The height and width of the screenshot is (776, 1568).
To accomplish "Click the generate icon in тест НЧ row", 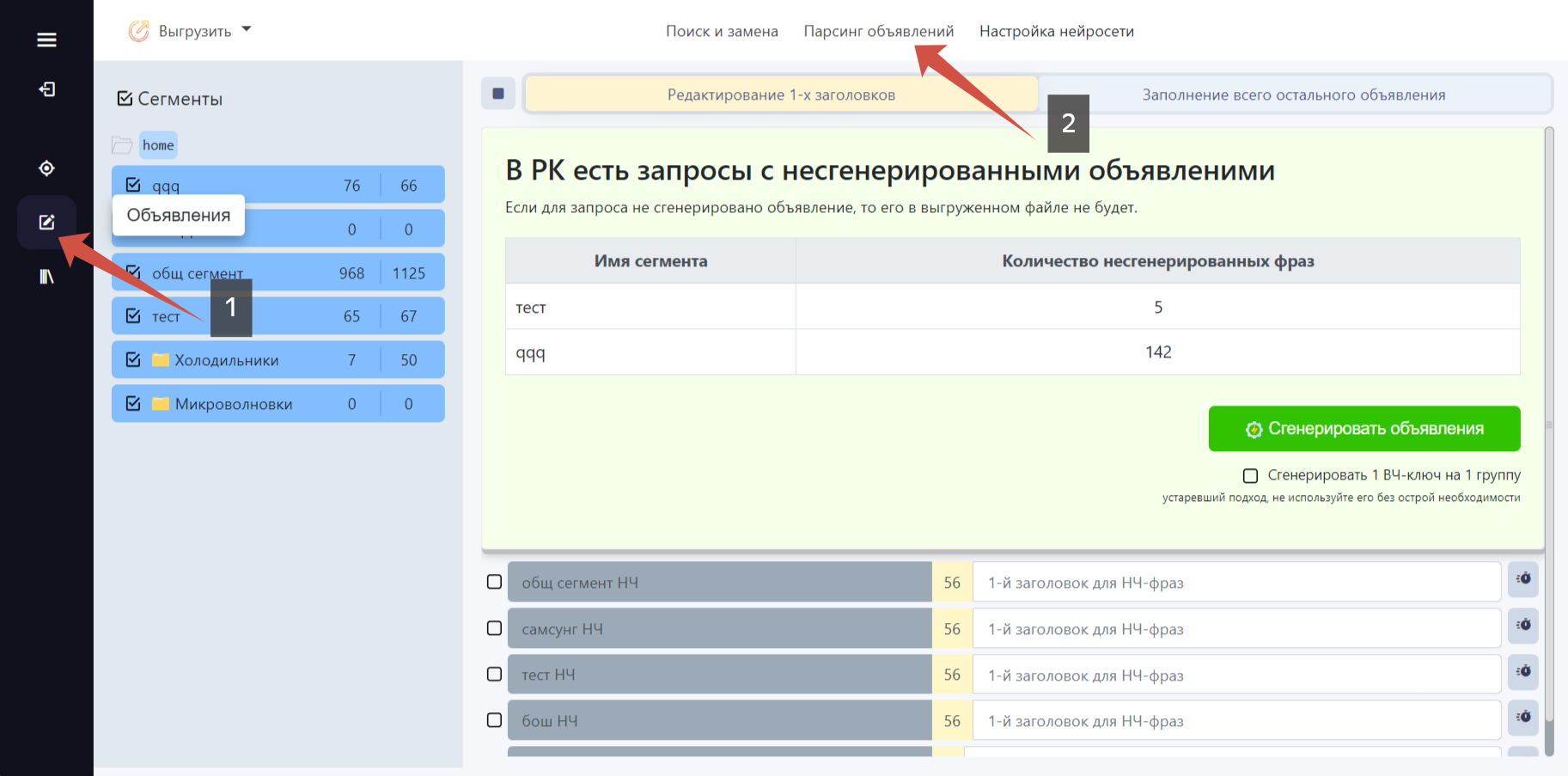I will 1523,672.
